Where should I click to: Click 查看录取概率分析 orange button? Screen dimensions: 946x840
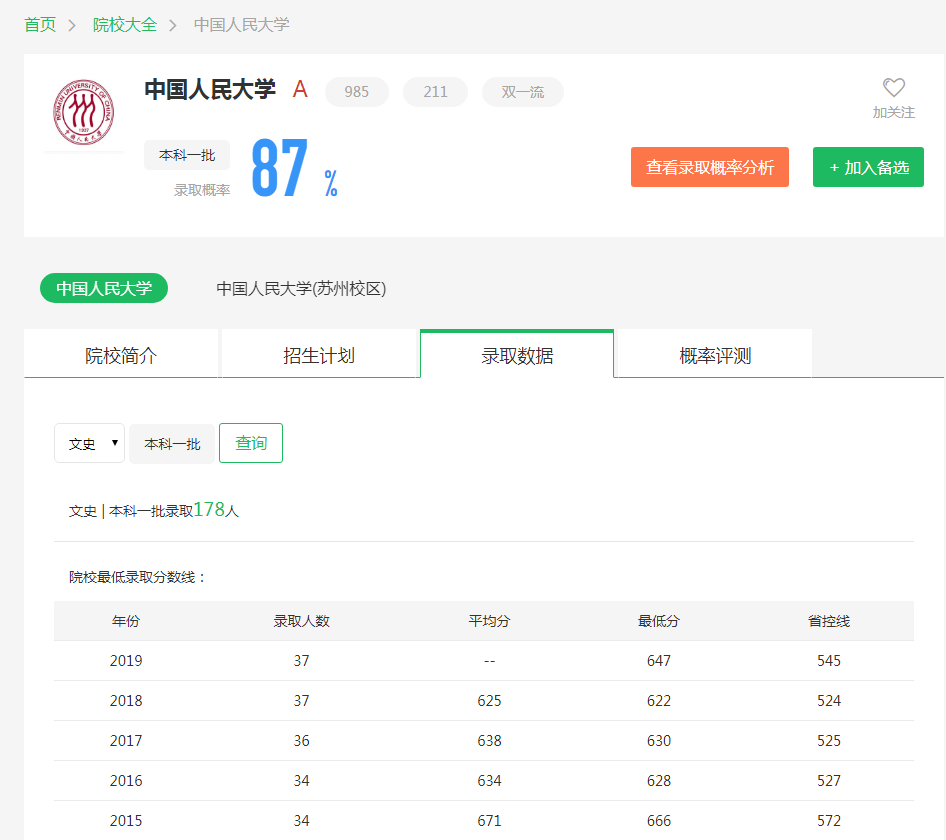click(x=709, y=167)
